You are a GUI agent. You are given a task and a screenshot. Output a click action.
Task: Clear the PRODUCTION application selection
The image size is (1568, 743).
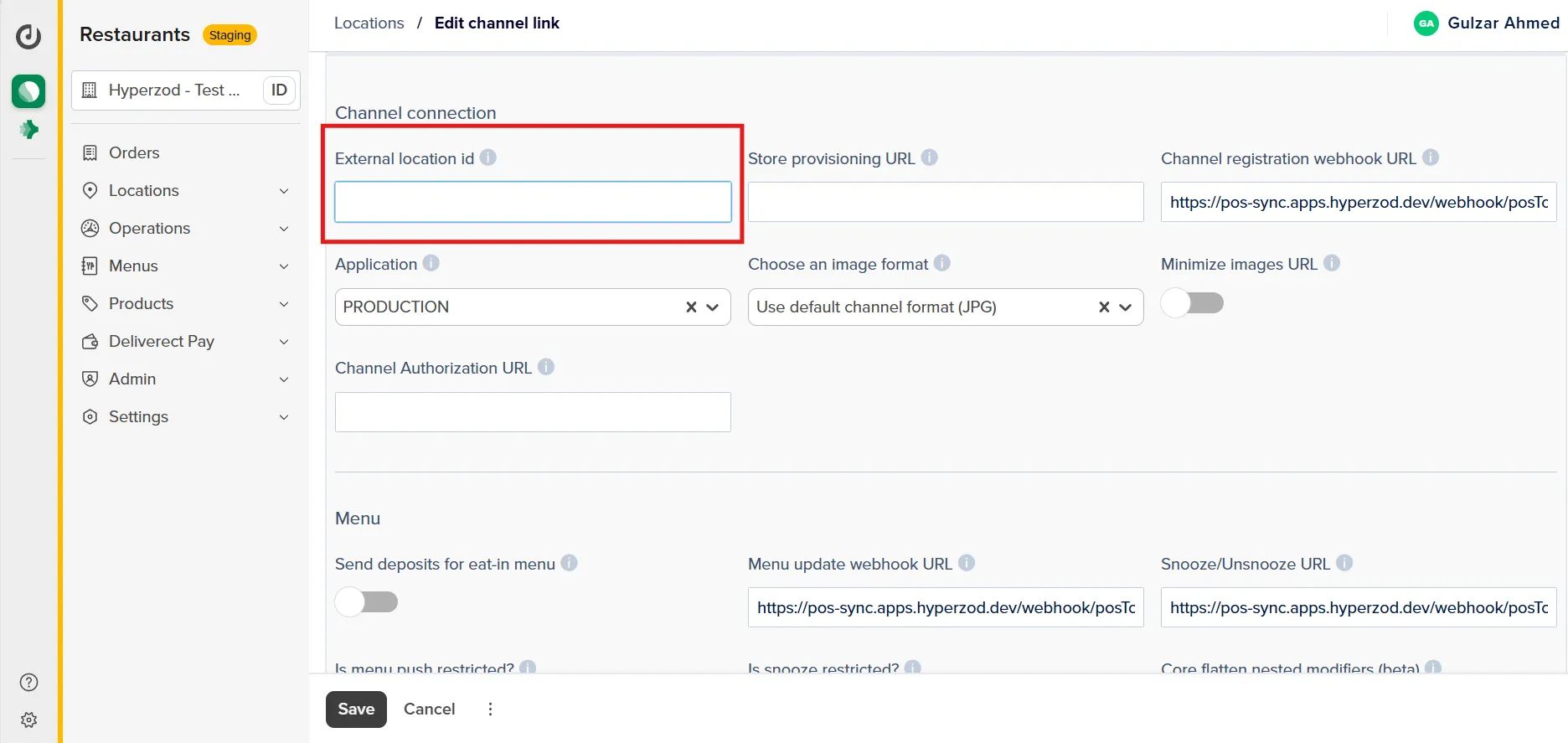691,307
